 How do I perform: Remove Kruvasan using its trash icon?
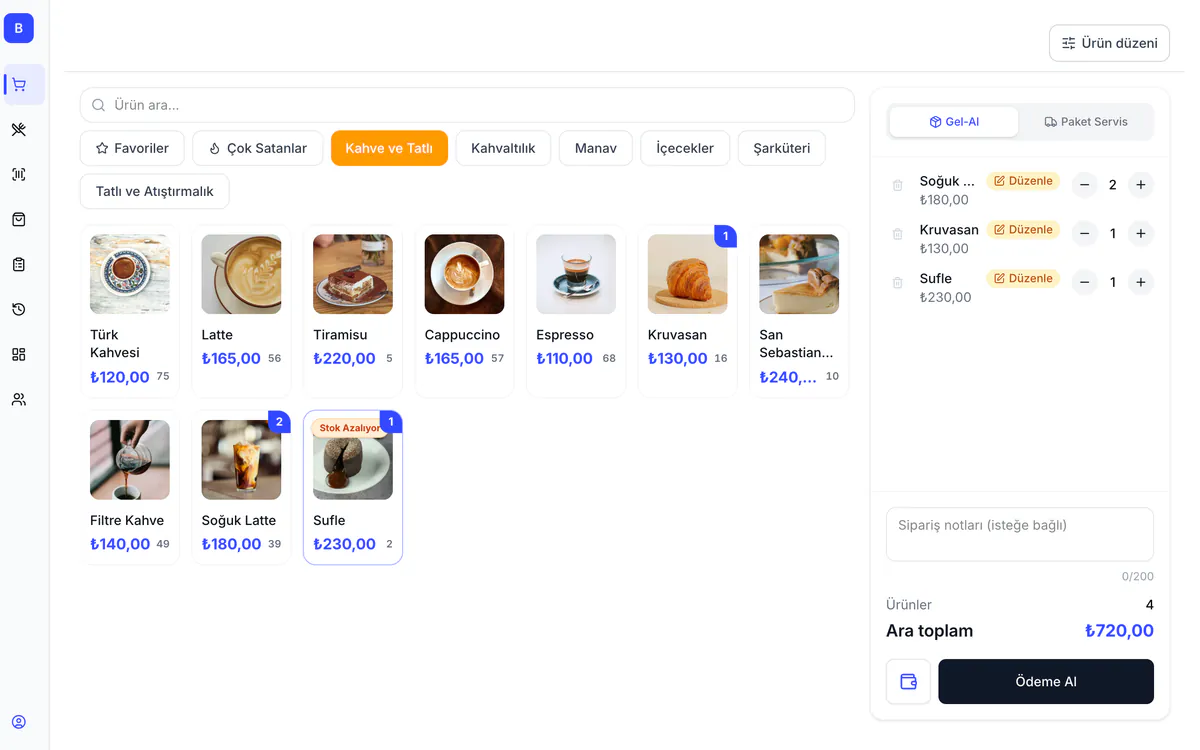pos(898,234)
